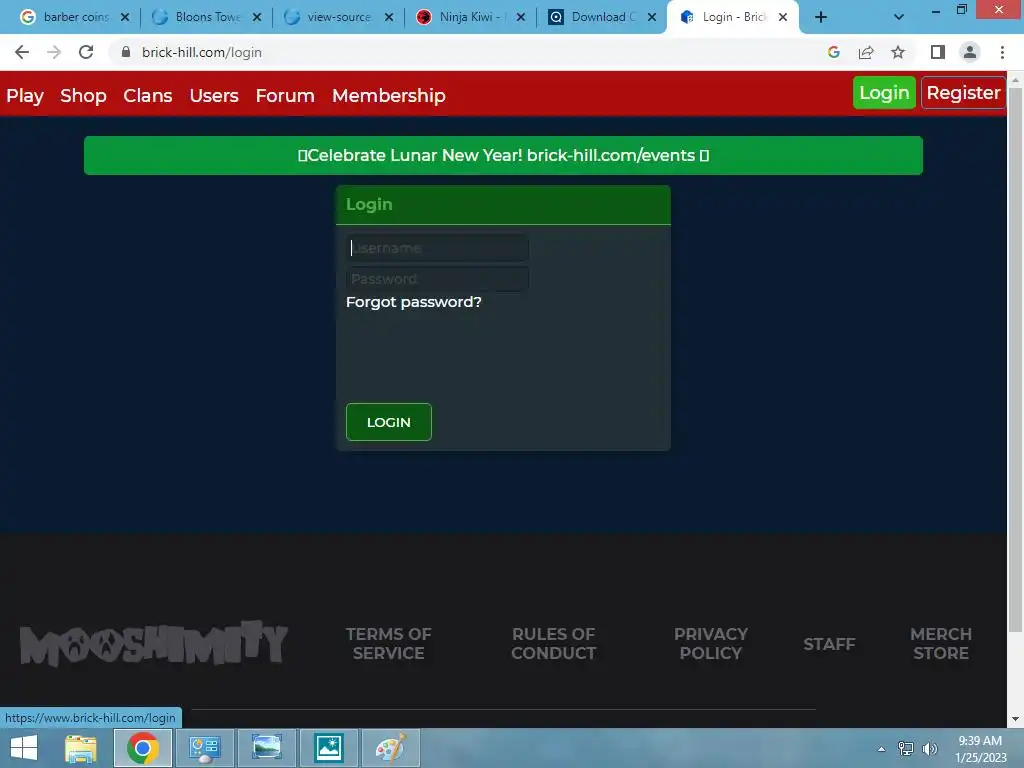Open the Rules of Conduct footer link
Screen dimensions: 1024x768
(553, 643)
